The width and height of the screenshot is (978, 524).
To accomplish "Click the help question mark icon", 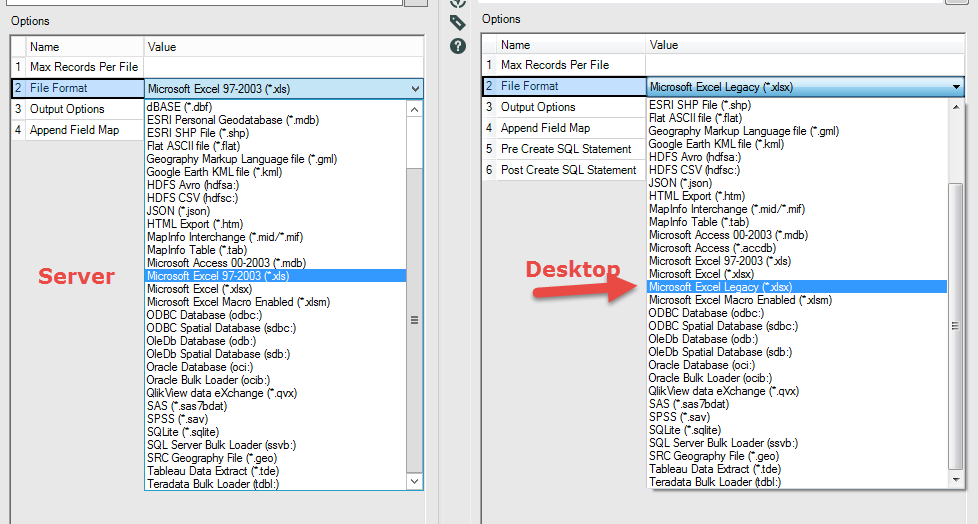I will (458, 46).
